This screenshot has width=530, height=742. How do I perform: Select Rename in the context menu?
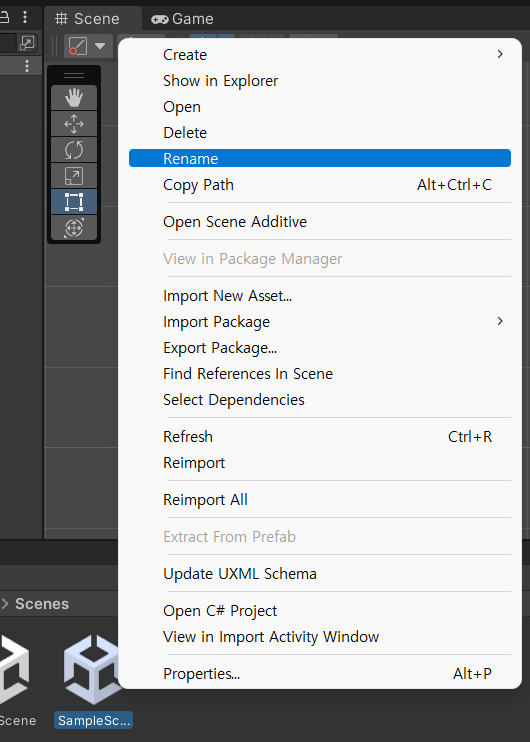point(320,159)
